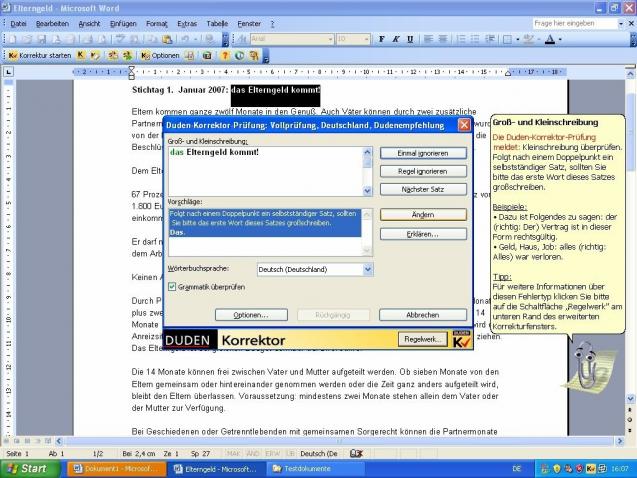Click the Duden Optionen toolbar icon
This screenshot has width=637, height=478.
pos(160,56)
